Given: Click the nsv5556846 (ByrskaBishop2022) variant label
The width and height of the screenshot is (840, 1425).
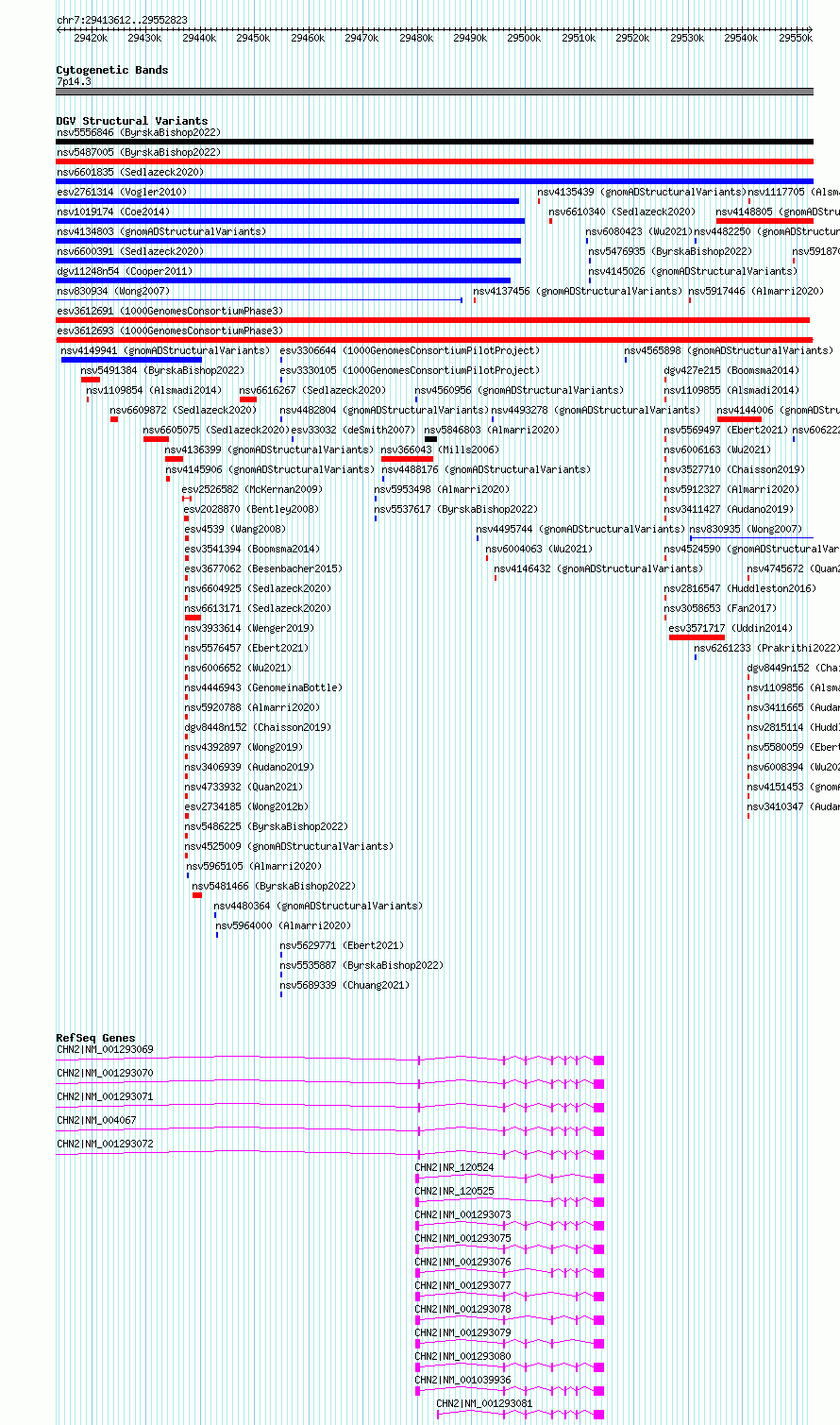Looking at the screenshot, I should [x=138, y=132].
